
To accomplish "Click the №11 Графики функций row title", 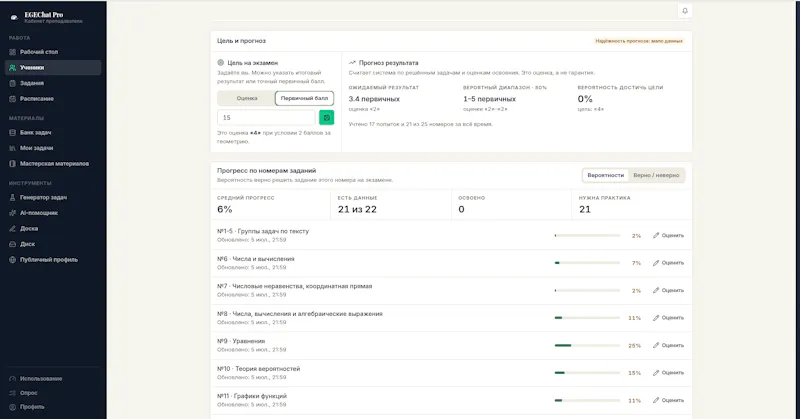I will point(252,396).
